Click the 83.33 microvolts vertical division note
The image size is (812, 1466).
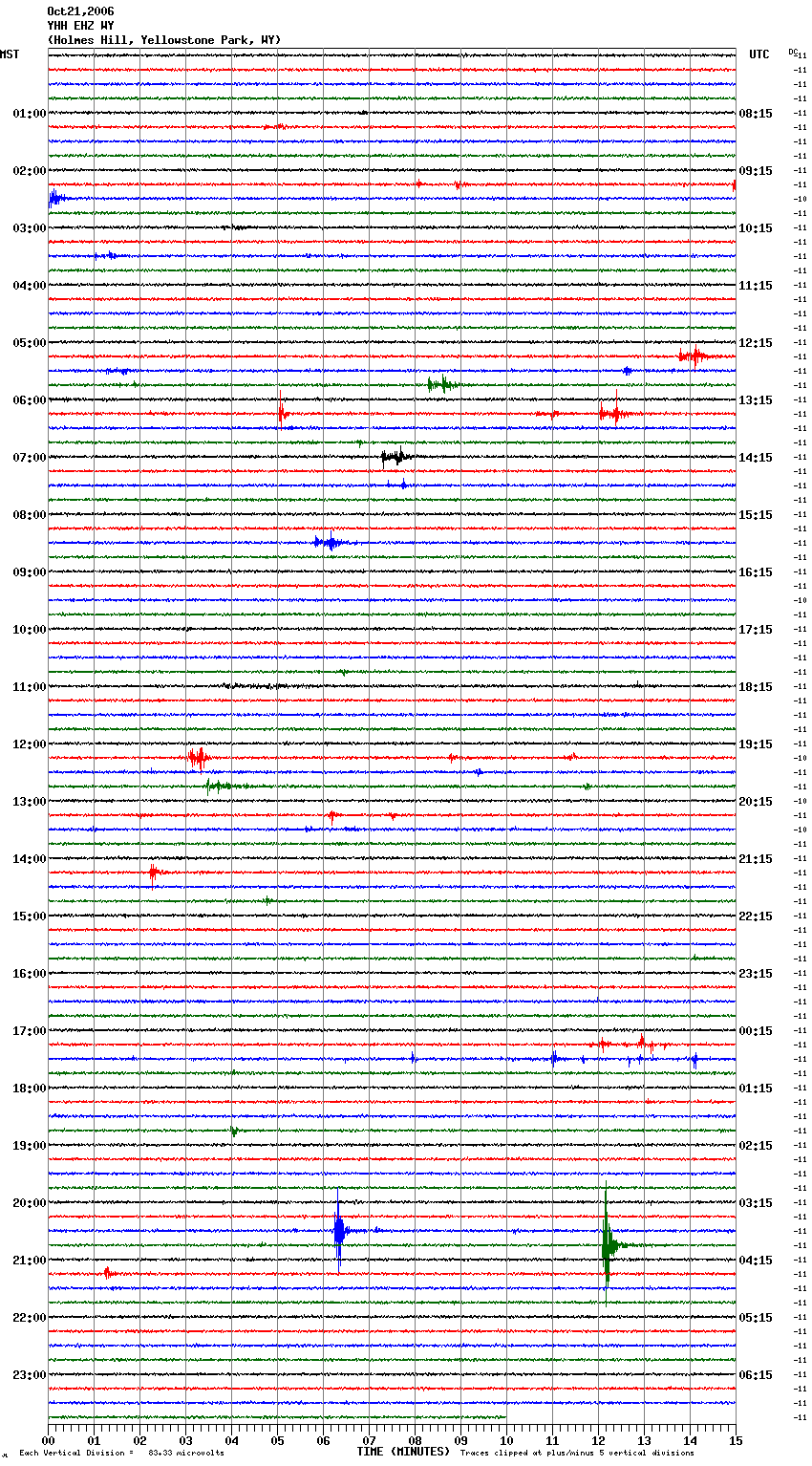click(121, 1454)
